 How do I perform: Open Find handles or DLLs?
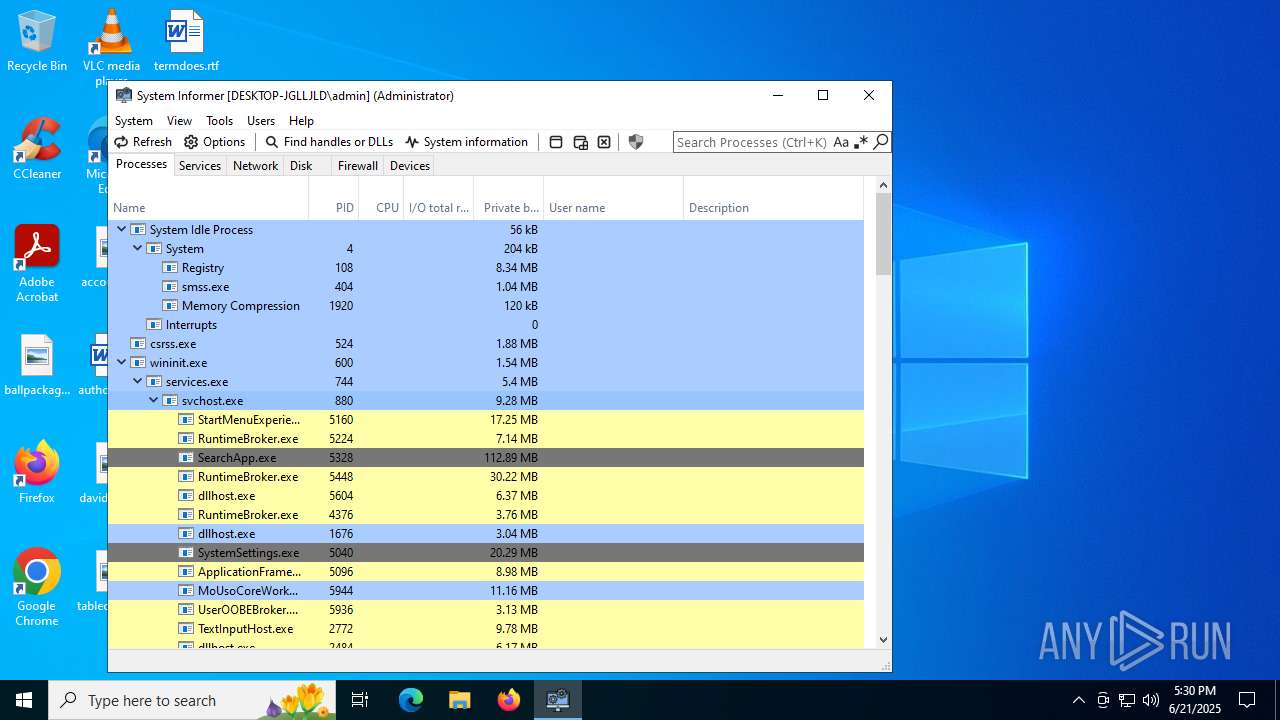pos(329,142)
